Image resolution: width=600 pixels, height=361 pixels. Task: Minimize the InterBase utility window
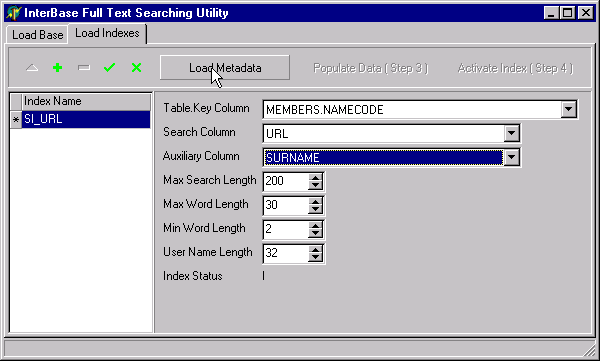[551, 13]
